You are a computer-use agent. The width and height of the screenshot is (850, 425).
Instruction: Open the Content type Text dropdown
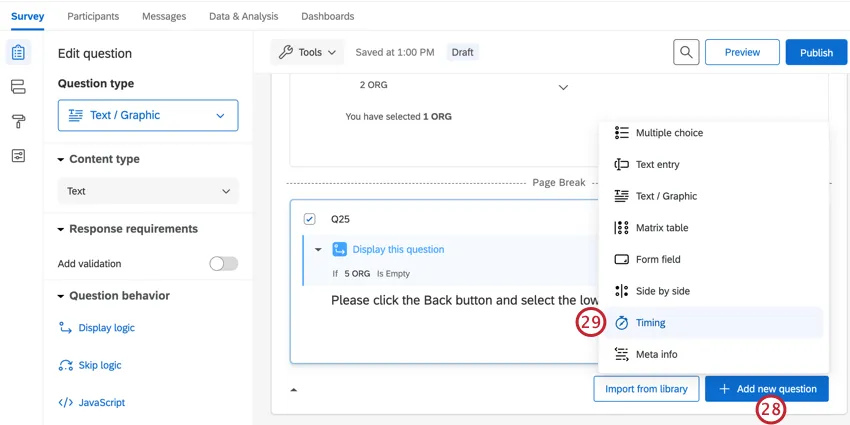click(x=148, y=191)
